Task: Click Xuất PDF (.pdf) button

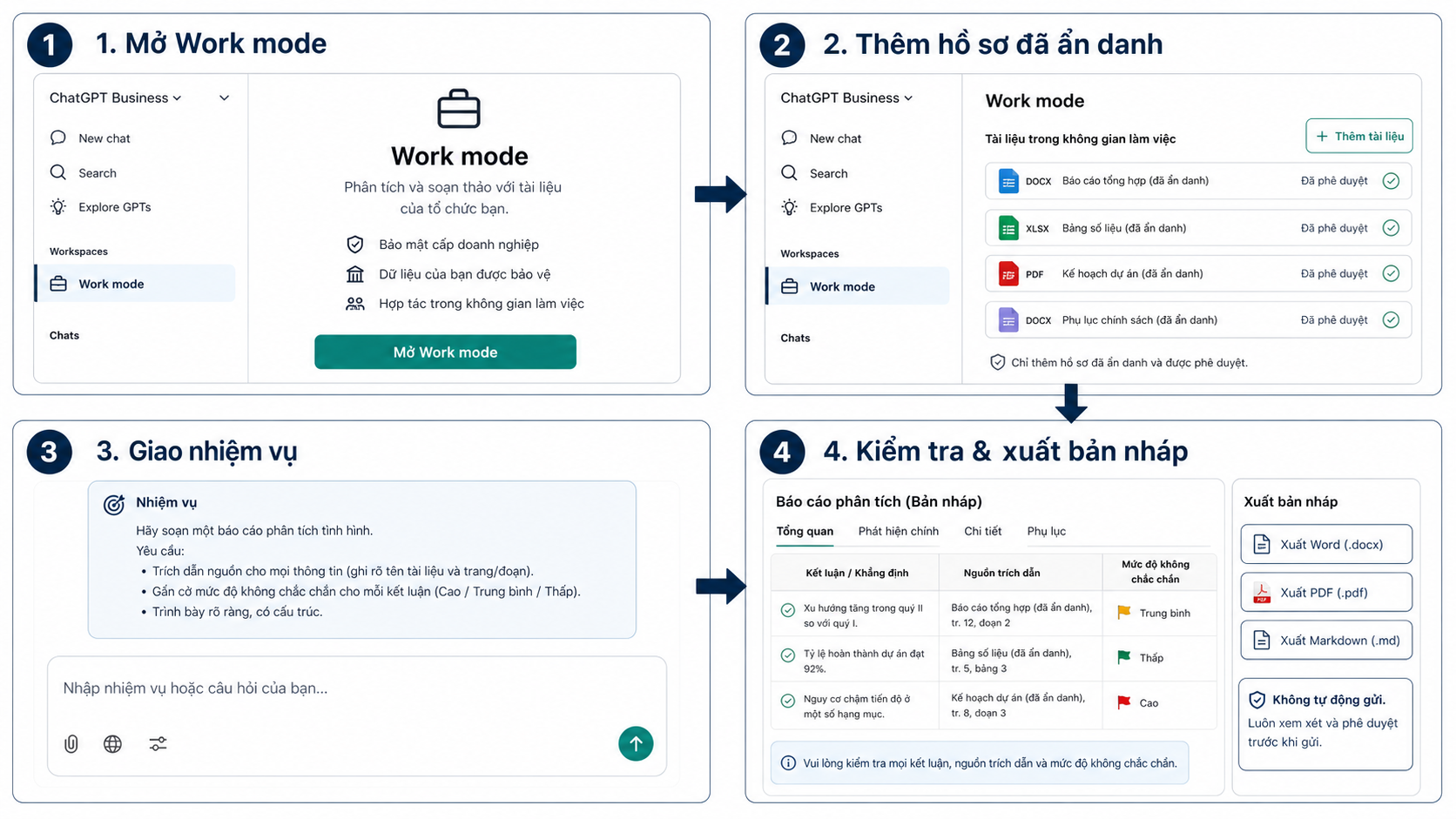Action: (1325, 592)
